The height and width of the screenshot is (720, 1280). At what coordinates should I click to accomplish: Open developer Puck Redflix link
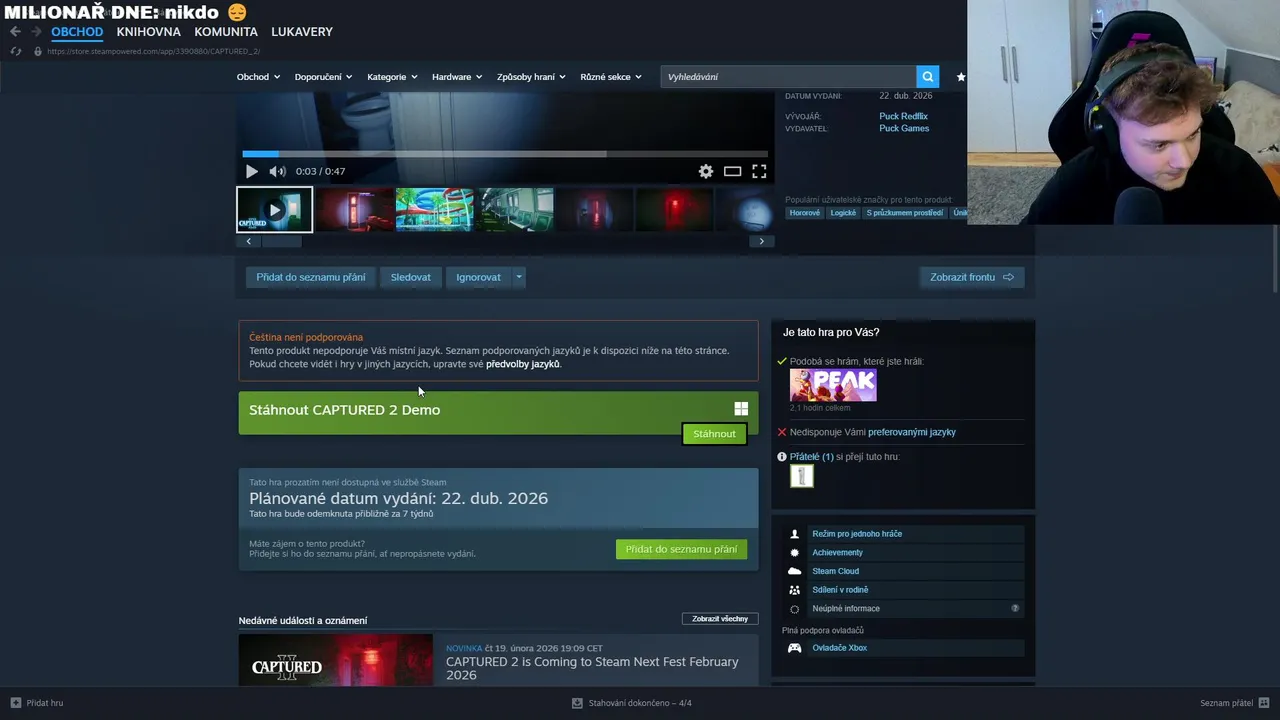pos(903,116)
